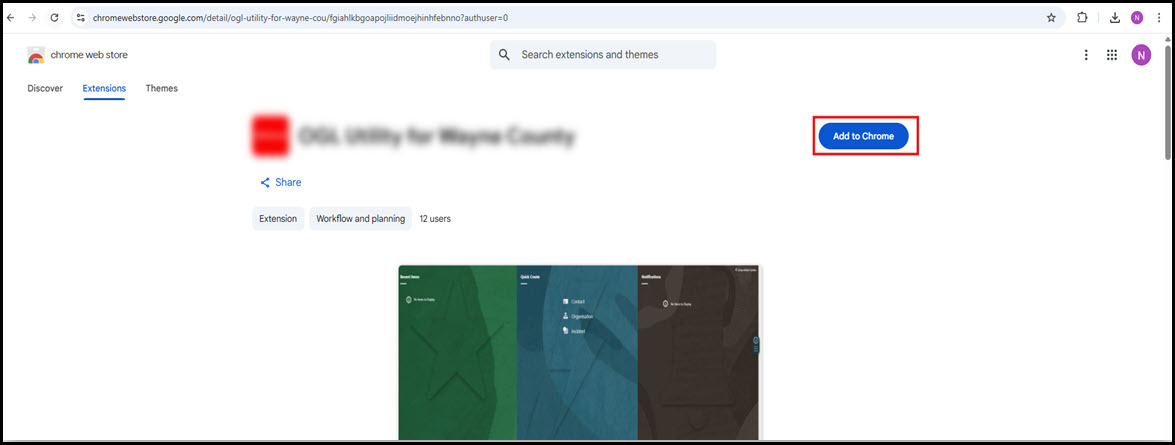Click the search magnifier icon
Image resolution: width=1175 pixels, height=445 pixels.
(x=504, y=55)
